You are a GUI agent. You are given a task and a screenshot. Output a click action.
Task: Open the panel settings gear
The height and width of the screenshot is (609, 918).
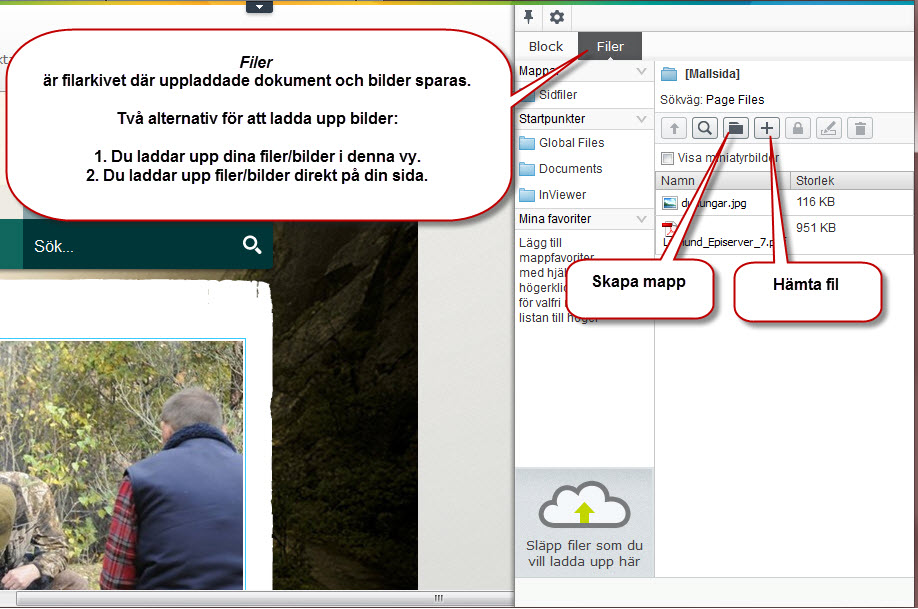click(x=557, y=17)
